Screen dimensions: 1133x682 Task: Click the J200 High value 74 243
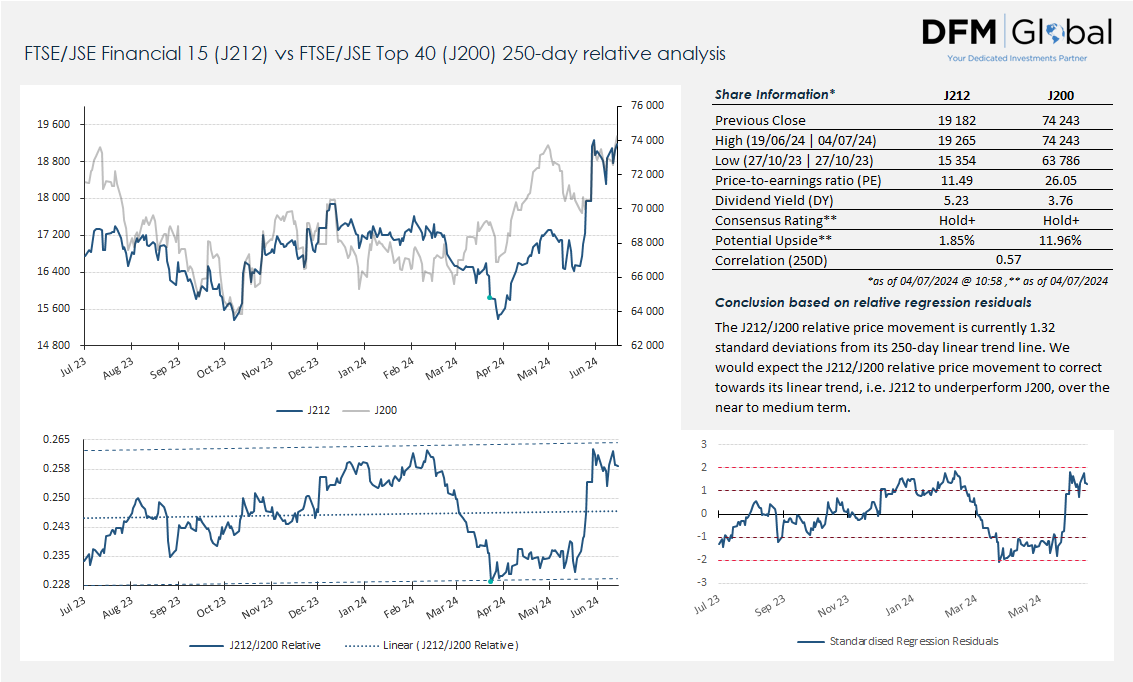pyautogui.click(x=1061, y=140)
